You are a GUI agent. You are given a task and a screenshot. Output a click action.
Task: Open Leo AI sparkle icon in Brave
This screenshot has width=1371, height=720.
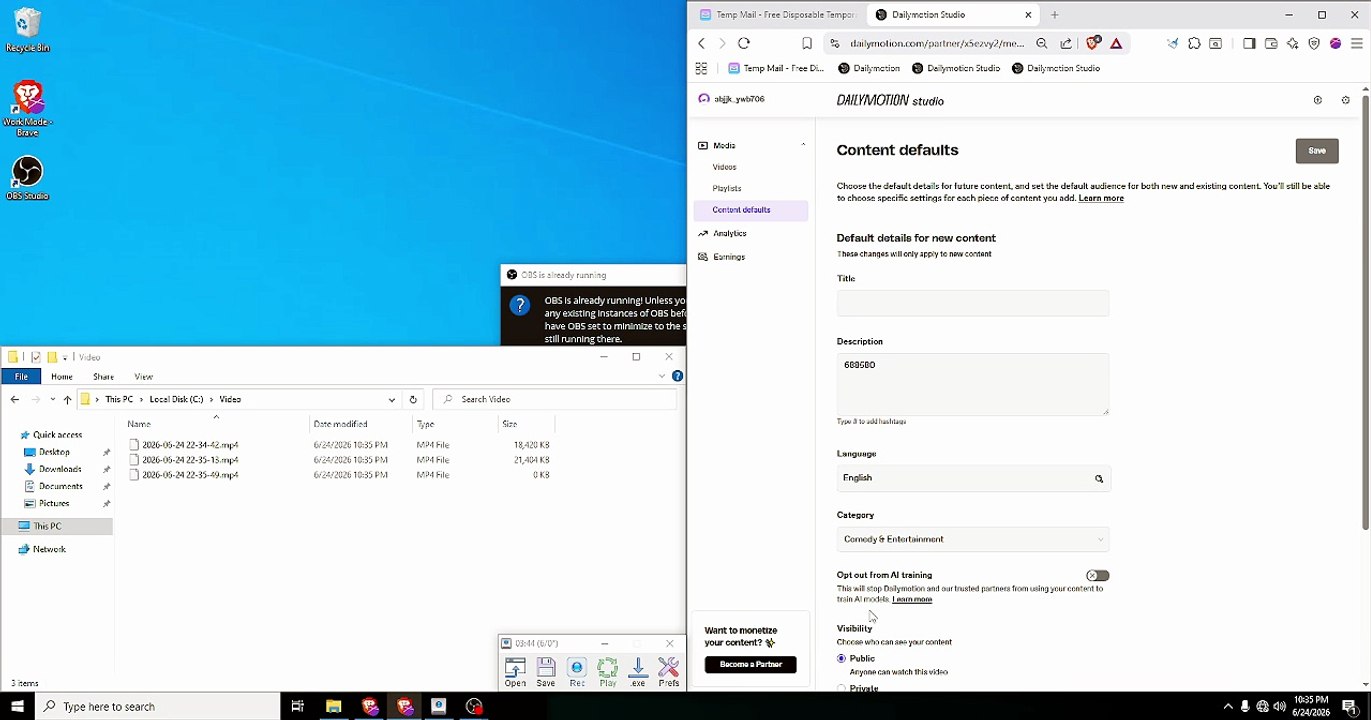[1293, 43]
